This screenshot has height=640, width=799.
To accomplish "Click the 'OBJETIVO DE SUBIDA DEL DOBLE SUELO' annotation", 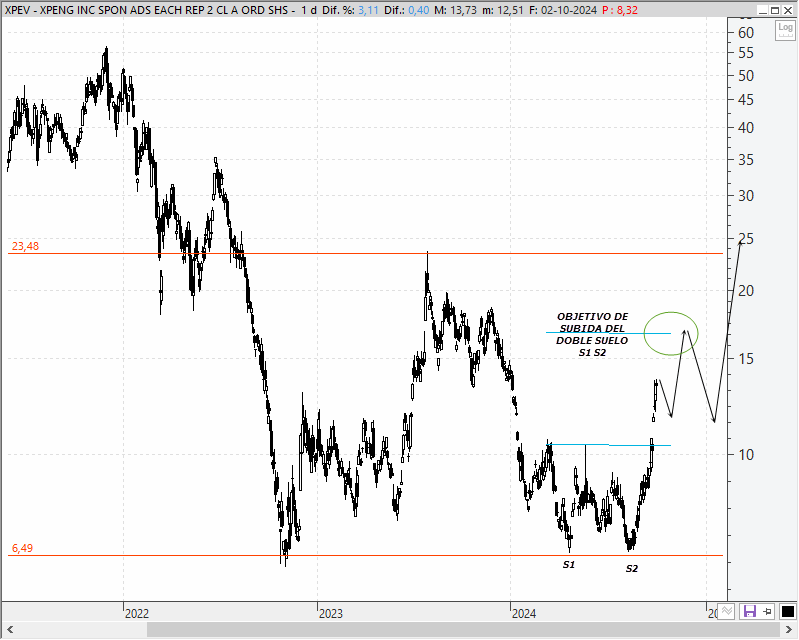I will click(592, 334).
